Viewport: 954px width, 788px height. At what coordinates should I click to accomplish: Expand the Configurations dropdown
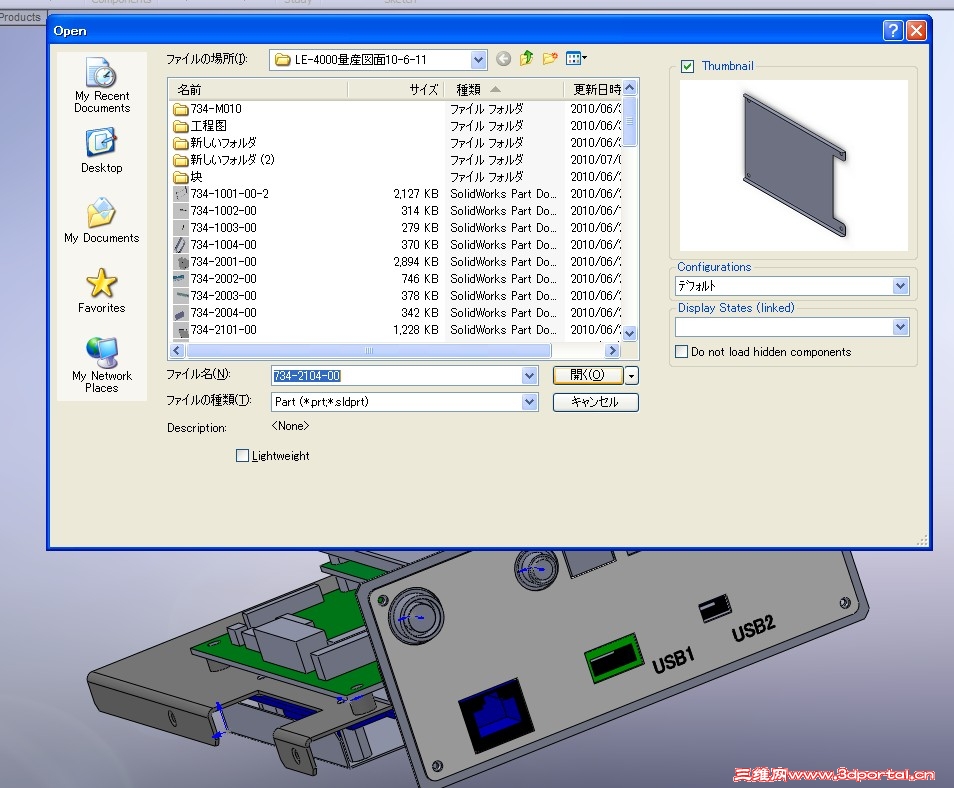point(900,286)
